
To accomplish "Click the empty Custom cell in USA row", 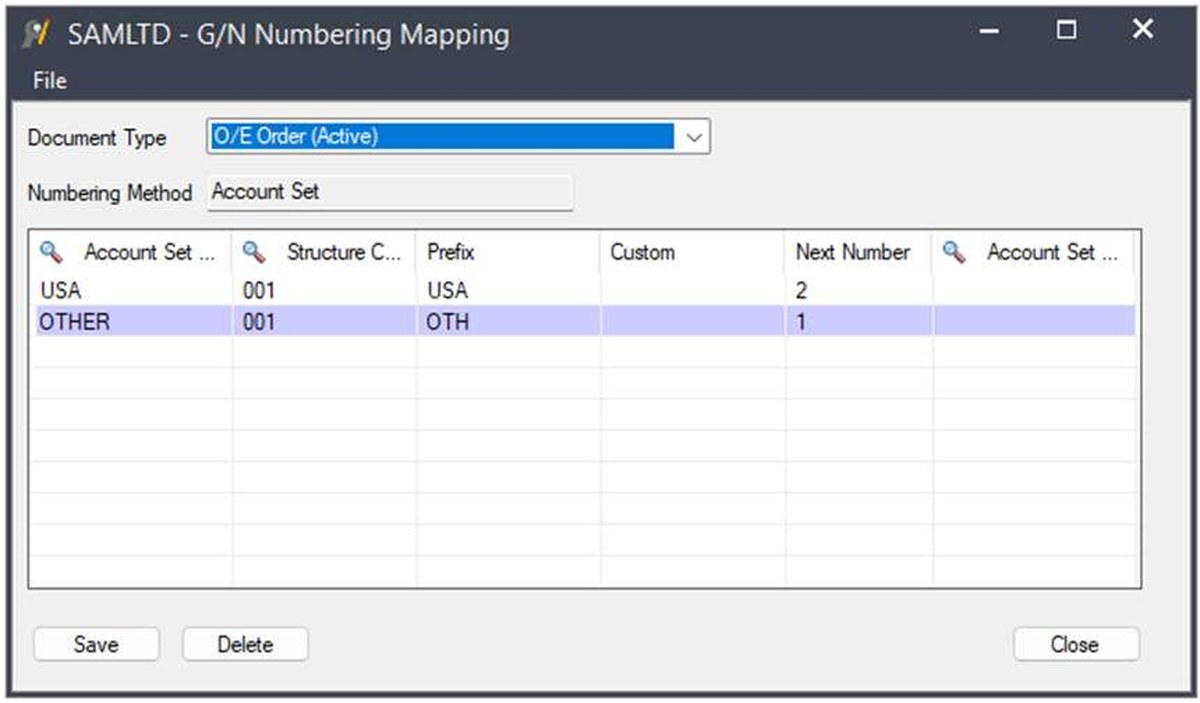I will 693,290.
